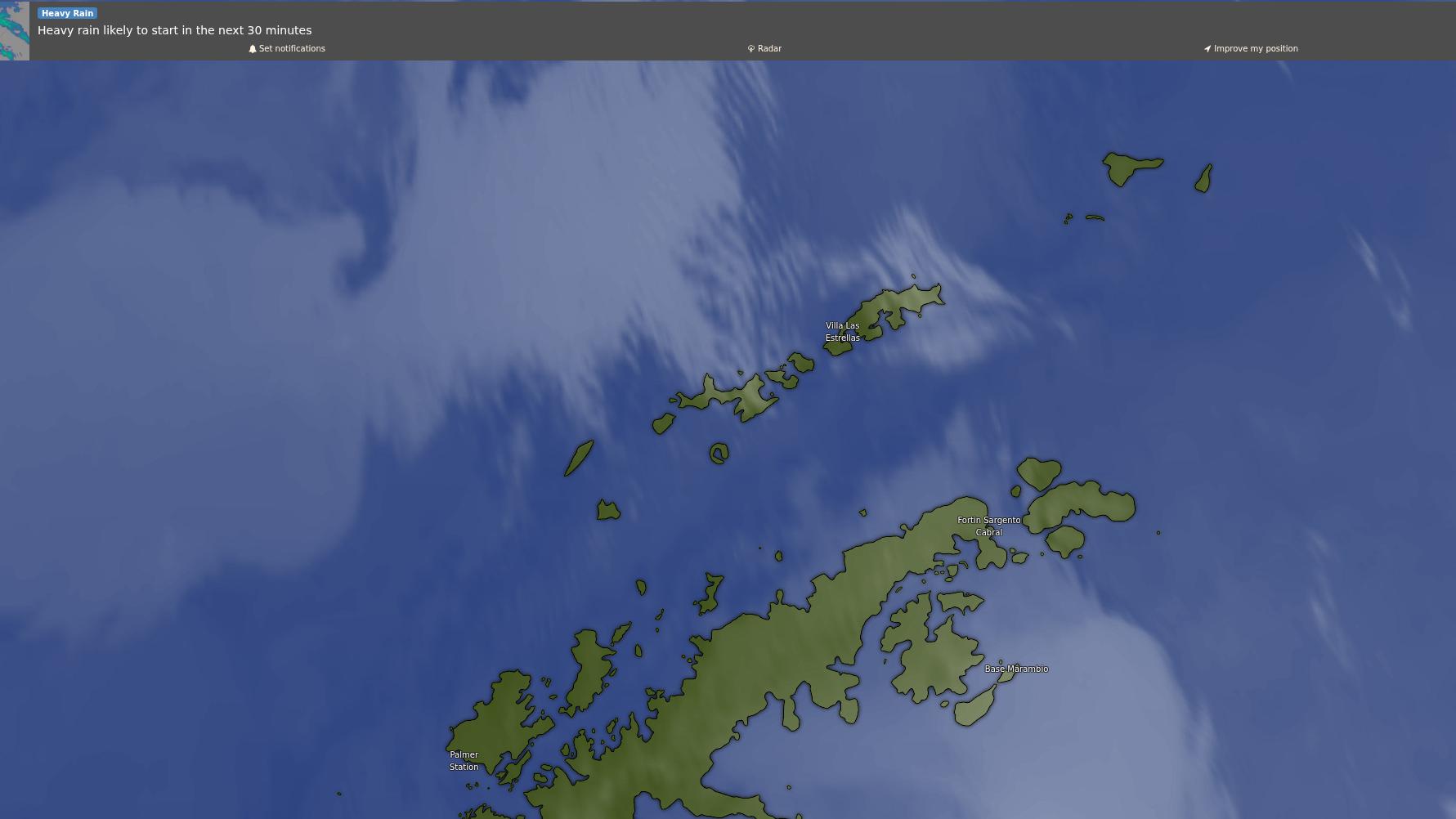
Task: Select Villa Las Estrellas map label
Action: (842, 332)
